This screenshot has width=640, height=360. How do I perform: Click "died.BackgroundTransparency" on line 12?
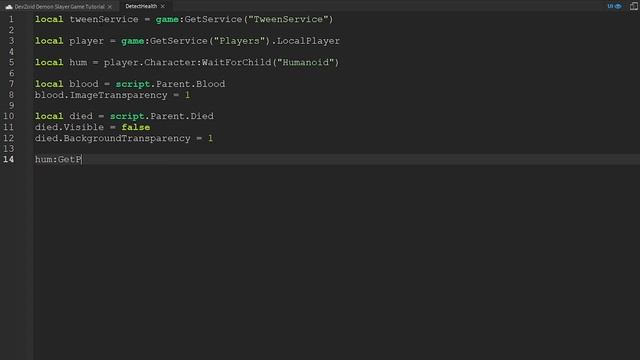tap(112, 138)
